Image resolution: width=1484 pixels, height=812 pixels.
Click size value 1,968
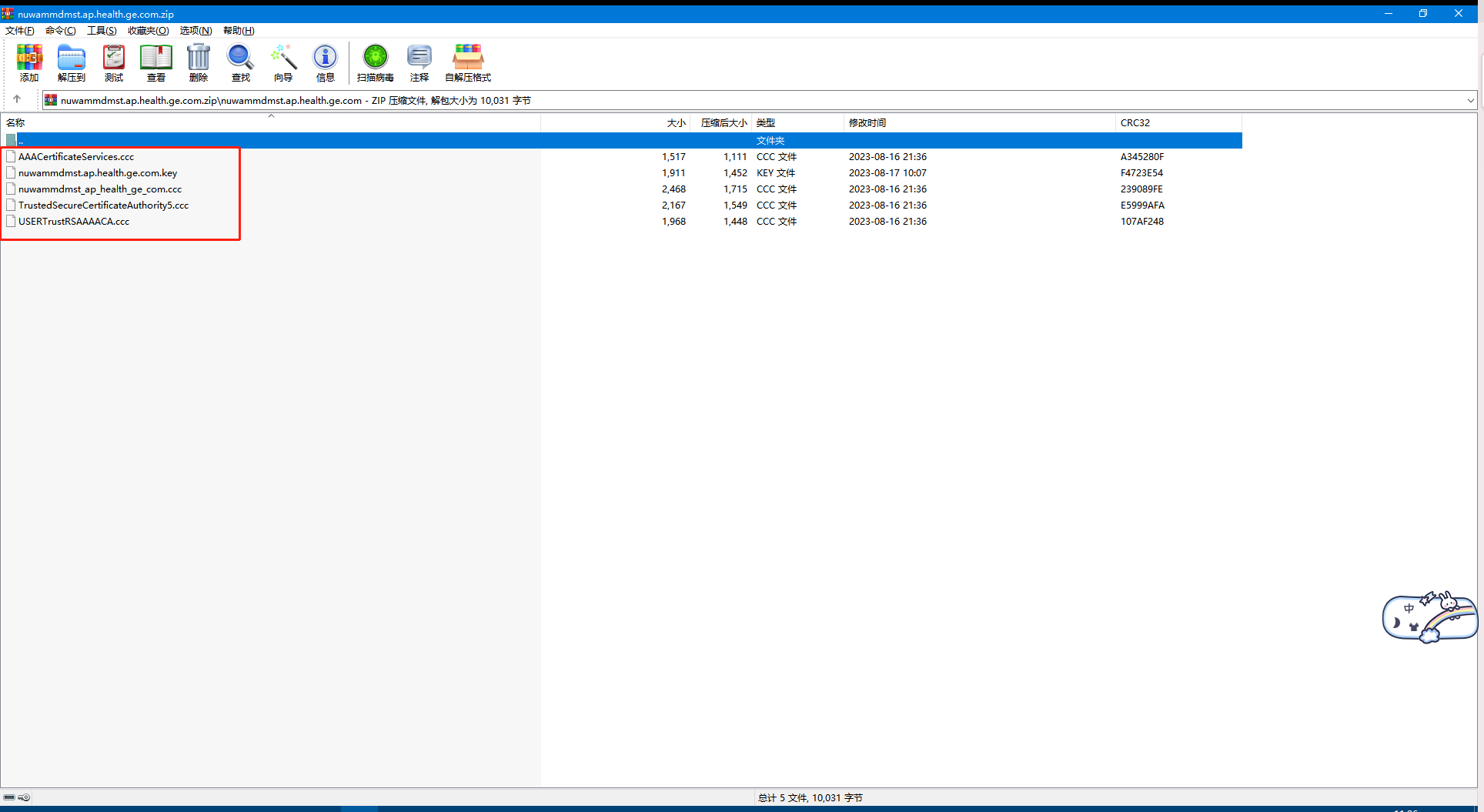tap(673, 221)
